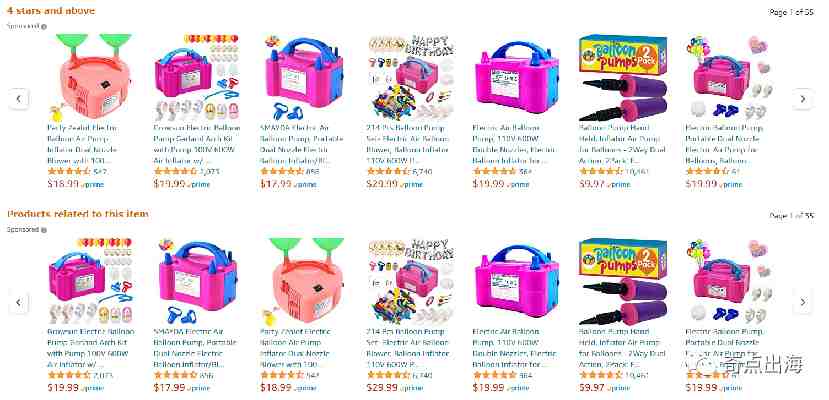
Task: Click the $9.97 price in the bottom row
Action: pyautogui.click(x=592, y=387)
